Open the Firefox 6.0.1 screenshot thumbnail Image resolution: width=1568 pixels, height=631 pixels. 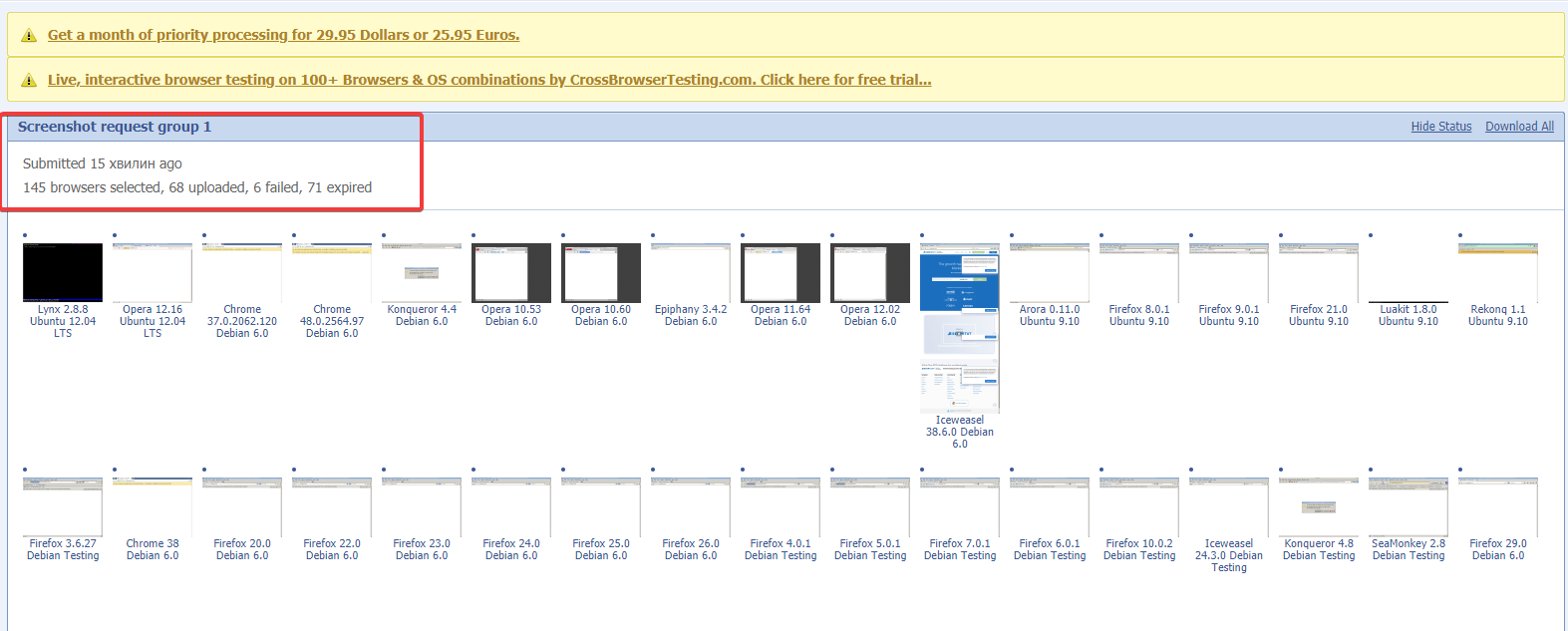pyautogui.click(x=1050, y=506)
